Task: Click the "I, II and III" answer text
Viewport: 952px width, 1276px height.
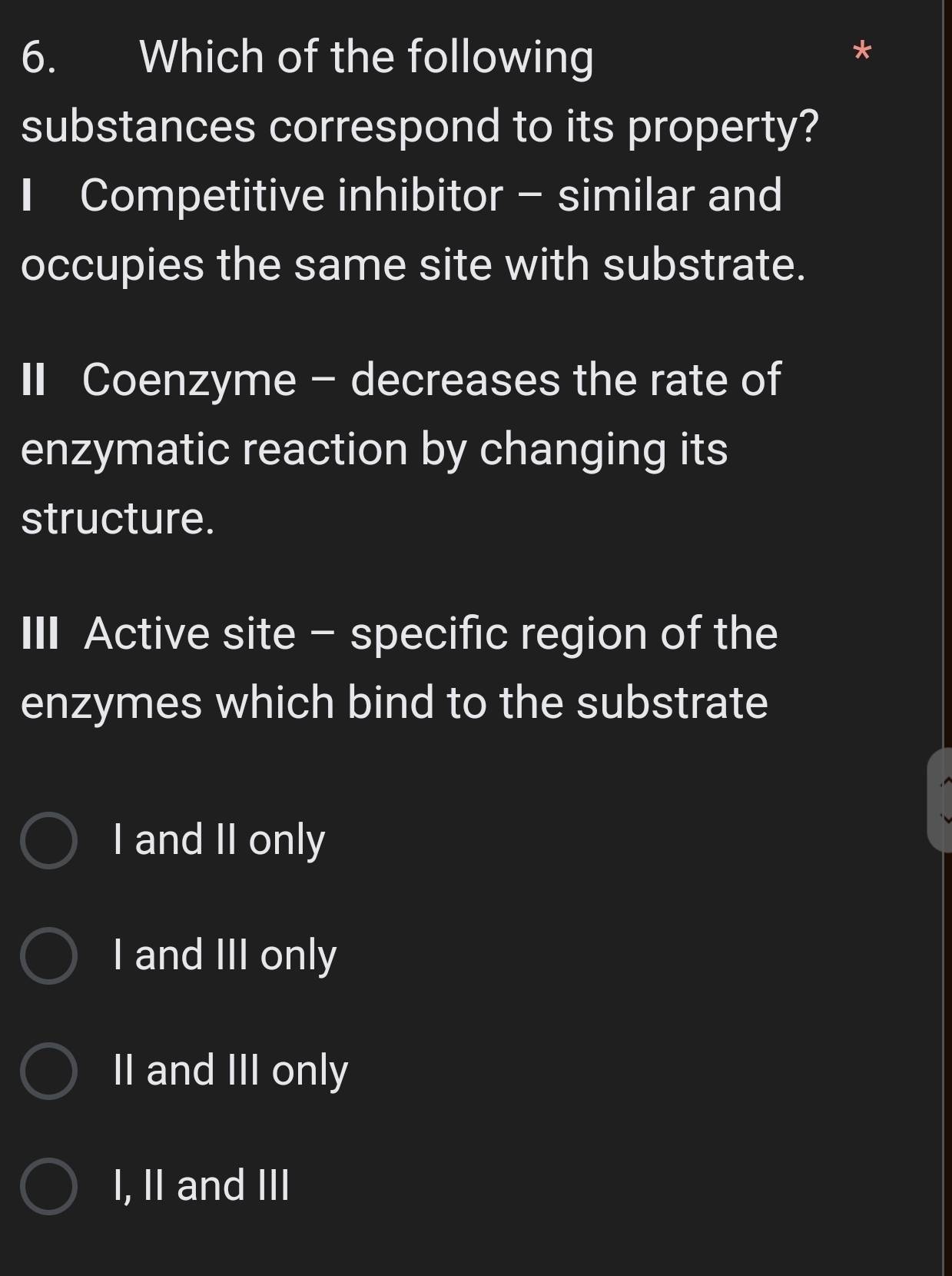Action: click(x=200, y=1185)
